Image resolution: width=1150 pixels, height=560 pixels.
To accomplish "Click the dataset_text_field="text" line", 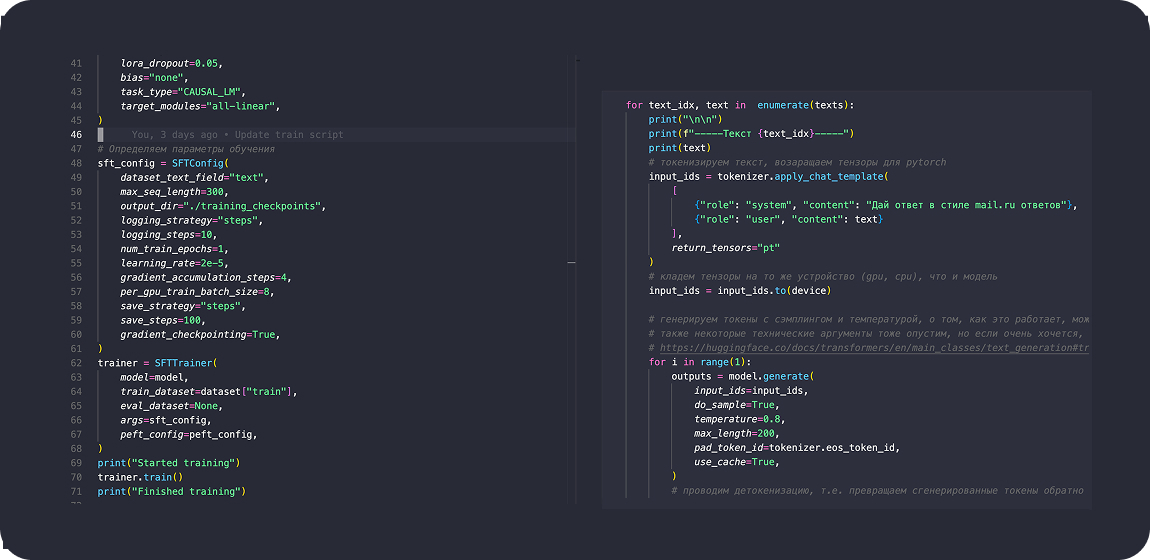I will [x=194, y=177].
